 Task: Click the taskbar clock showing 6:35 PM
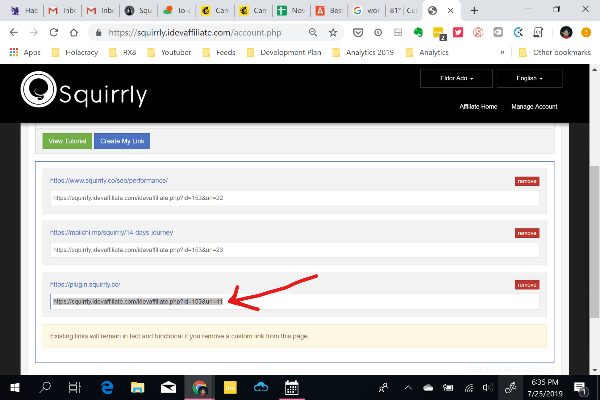point(545,388)
